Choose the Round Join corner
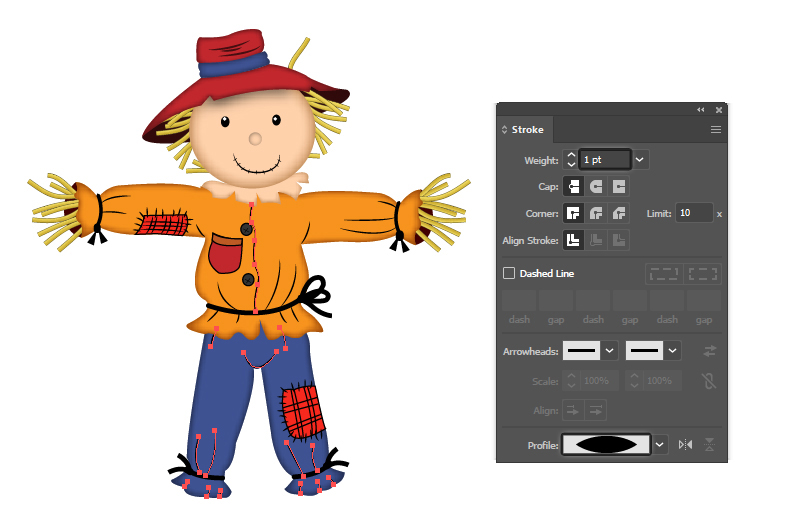The image size is (800, 530). [x=597, y=213]
